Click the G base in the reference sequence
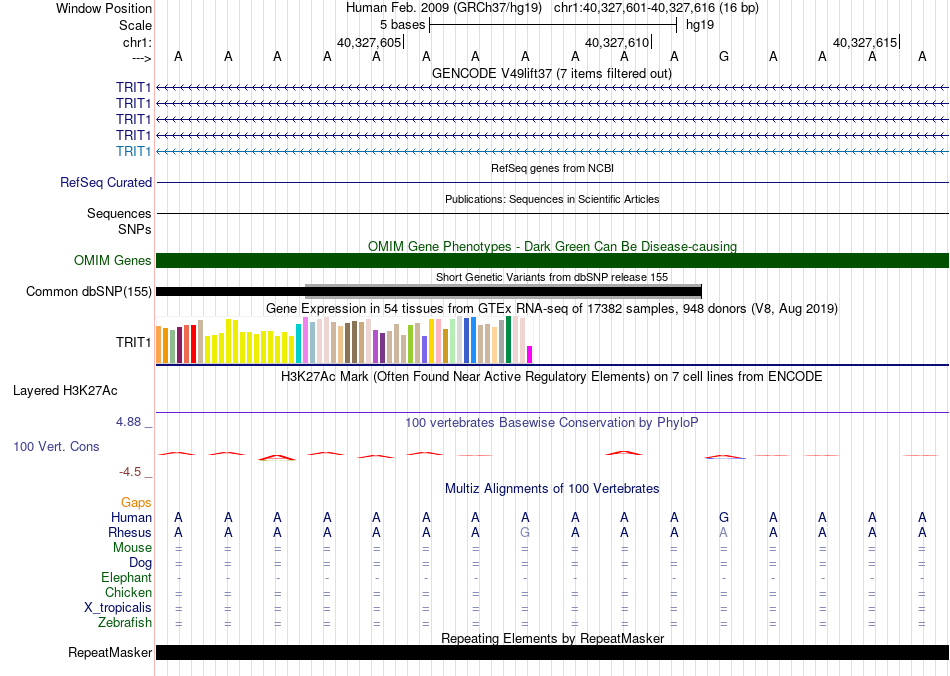950x676 pixels. point(724,57)
